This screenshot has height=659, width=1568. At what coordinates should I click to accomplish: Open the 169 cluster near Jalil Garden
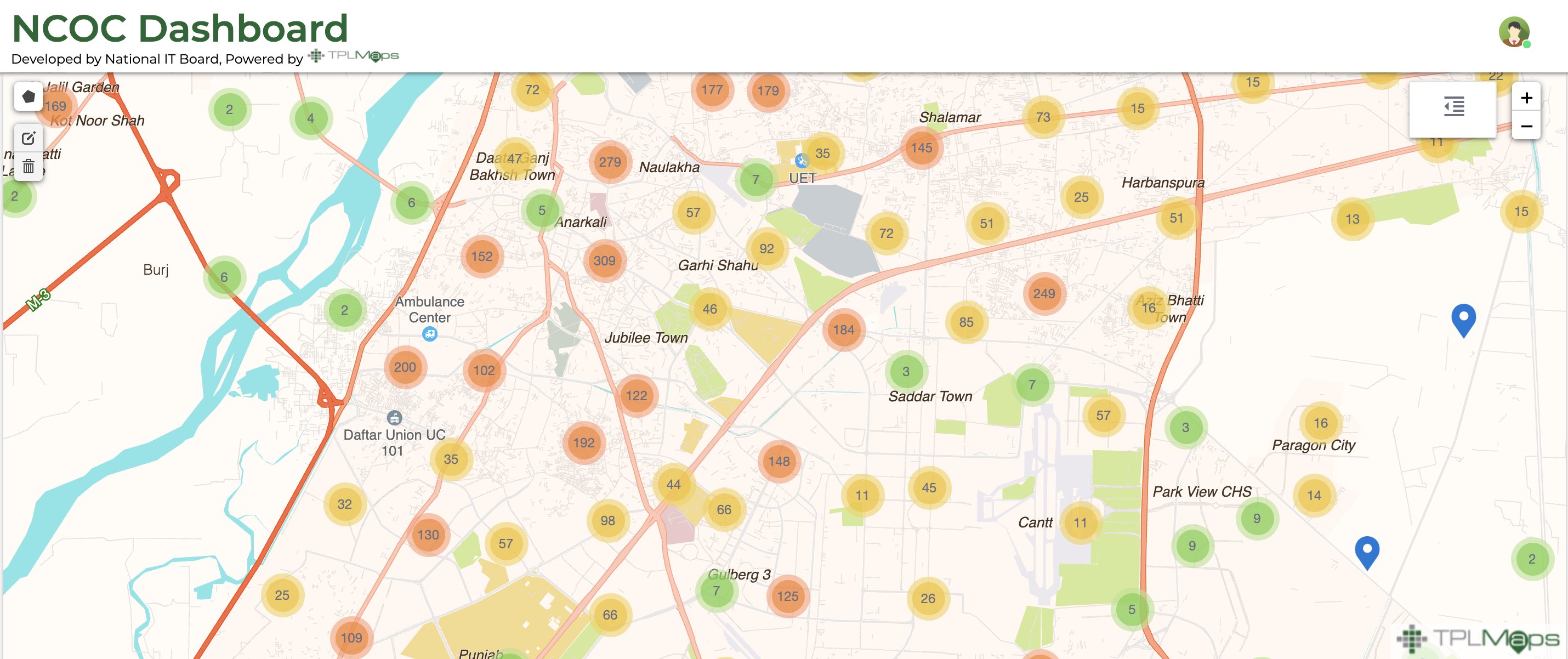coord(55,106)
